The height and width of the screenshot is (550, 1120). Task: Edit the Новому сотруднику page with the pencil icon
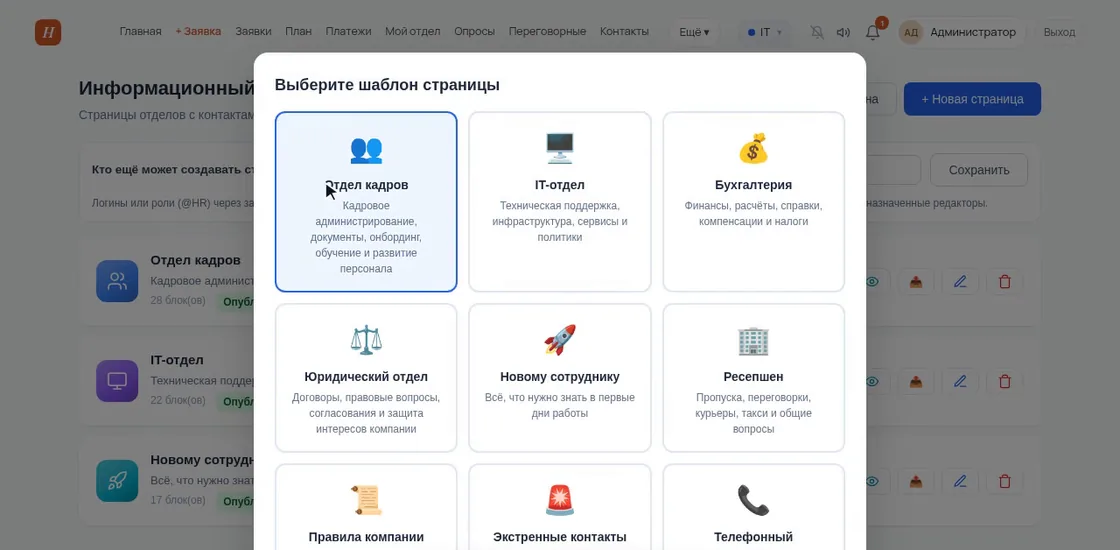tap(960, 481)
